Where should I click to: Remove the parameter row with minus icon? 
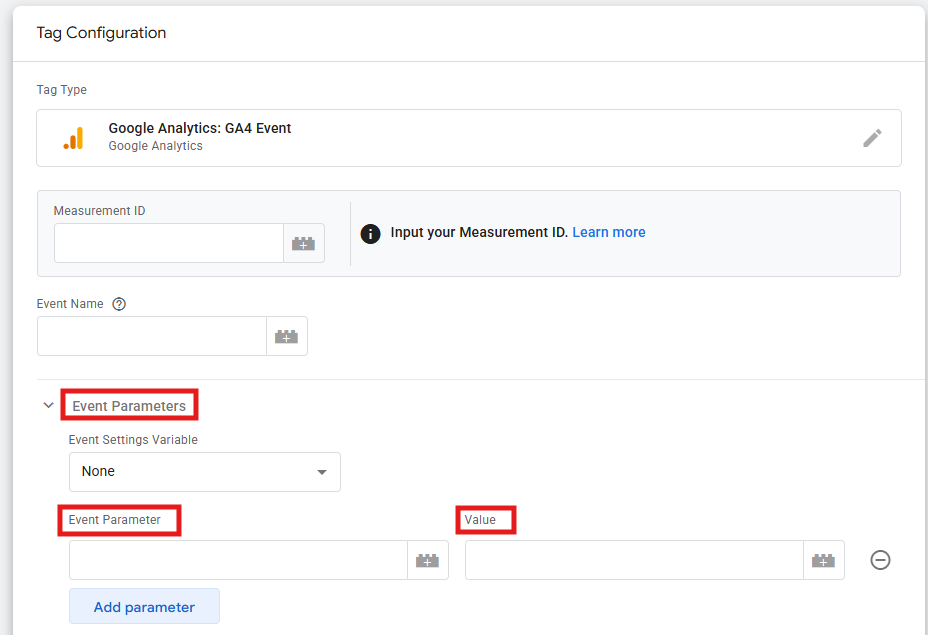click(880, 560)
